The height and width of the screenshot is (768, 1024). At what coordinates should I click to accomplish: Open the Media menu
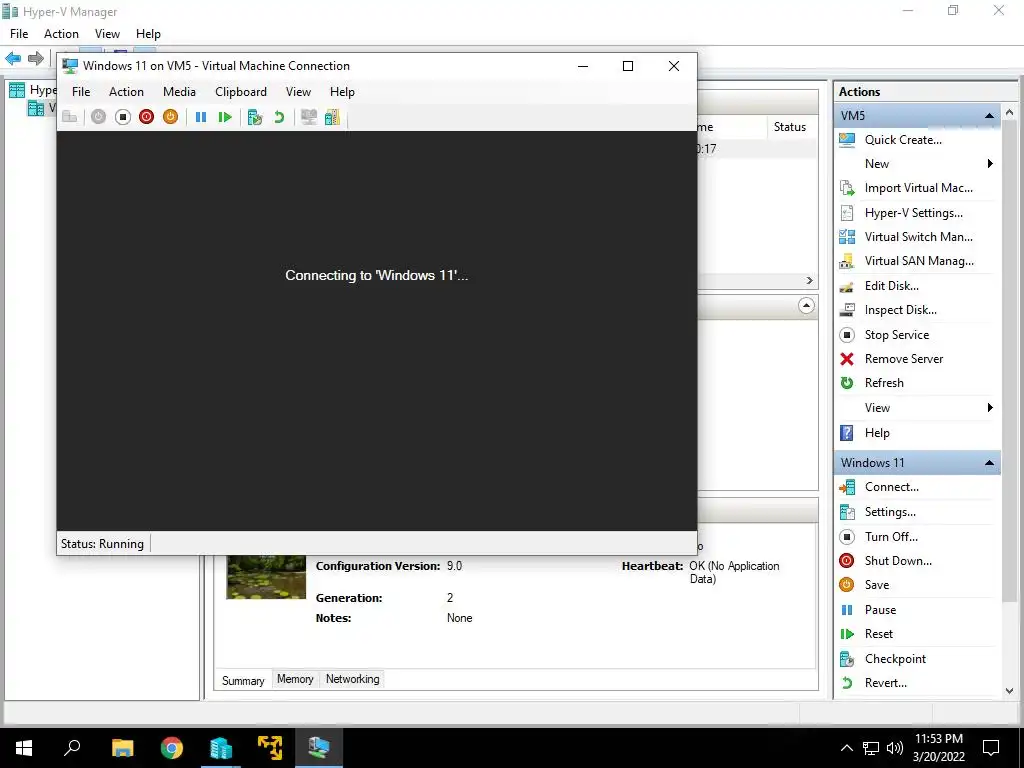[x=179, y=92]
